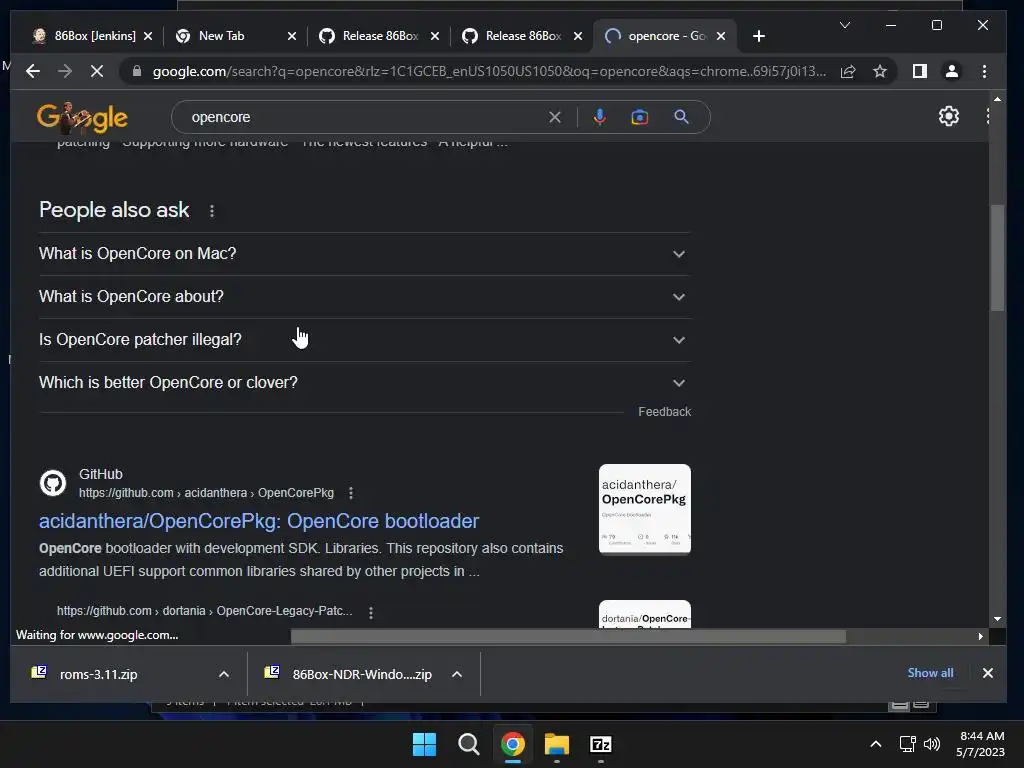Open Chrome side panel
This screenshot has width=1024, height=768.
920,71
